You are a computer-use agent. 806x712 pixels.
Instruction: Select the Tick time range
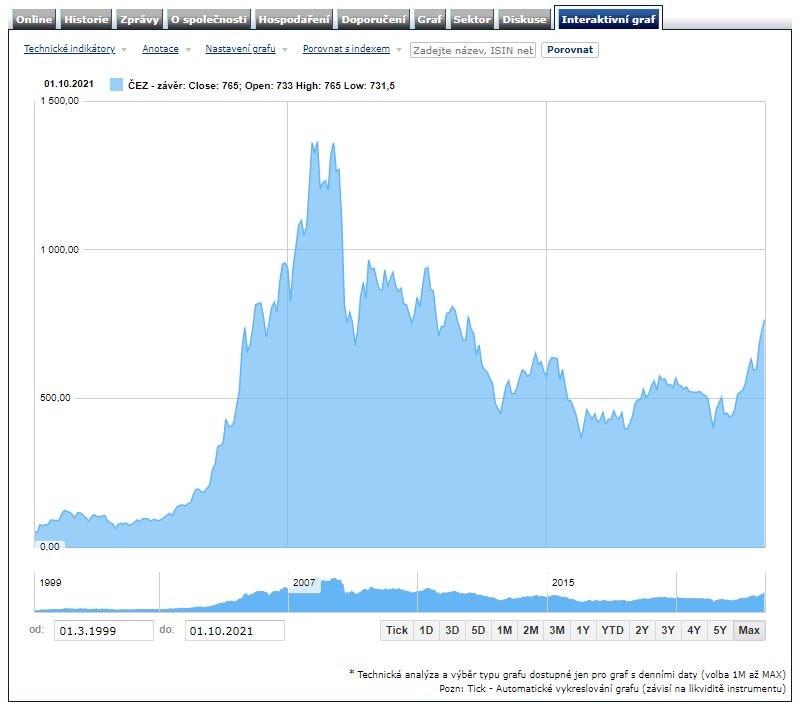[x=397, y=630]
